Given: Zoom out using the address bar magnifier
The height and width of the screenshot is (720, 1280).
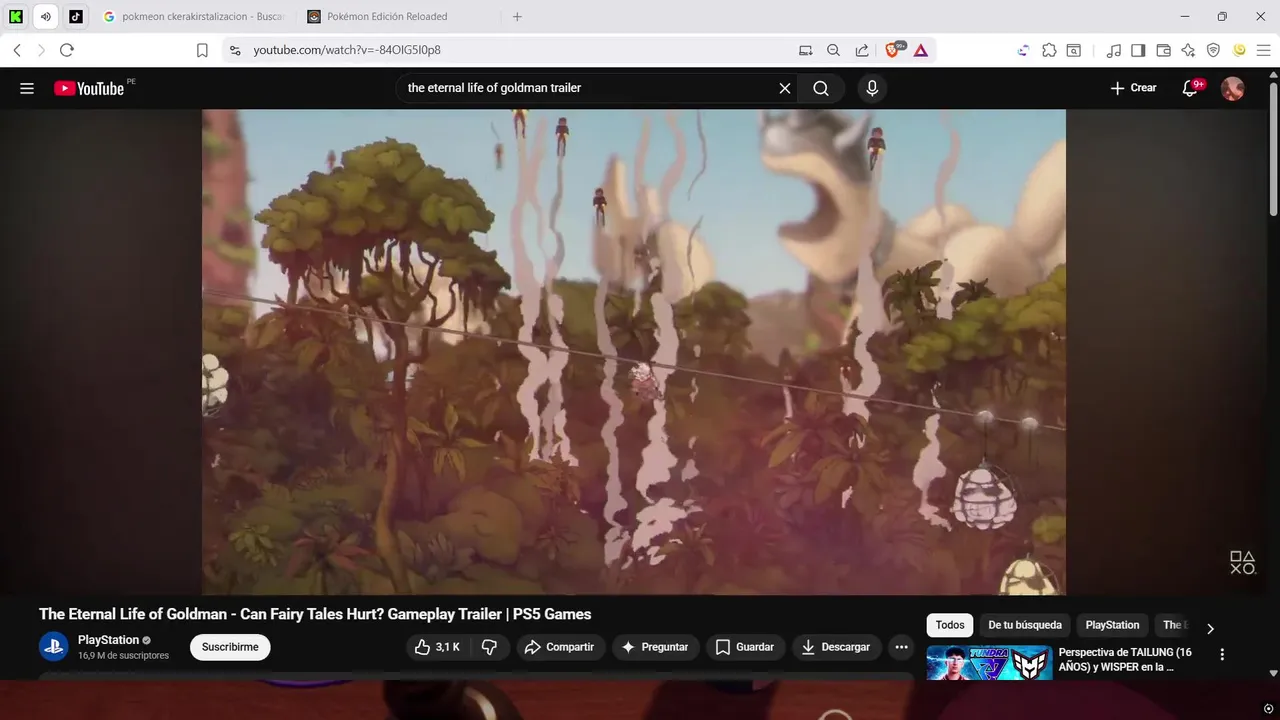Looking at the screenshot, I should pyautogui.click(x=833, y=50).
